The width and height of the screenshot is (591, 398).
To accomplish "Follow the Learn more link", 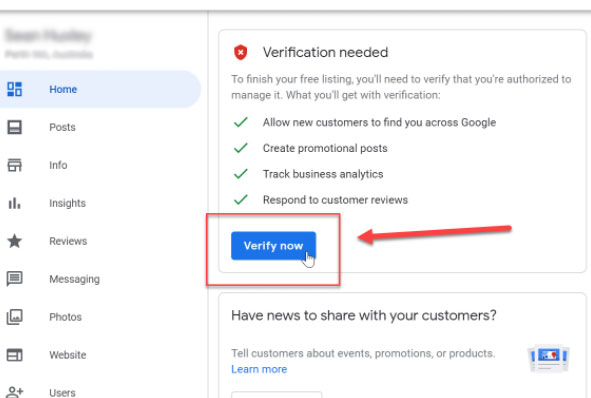I will click(x=259, y=369).
